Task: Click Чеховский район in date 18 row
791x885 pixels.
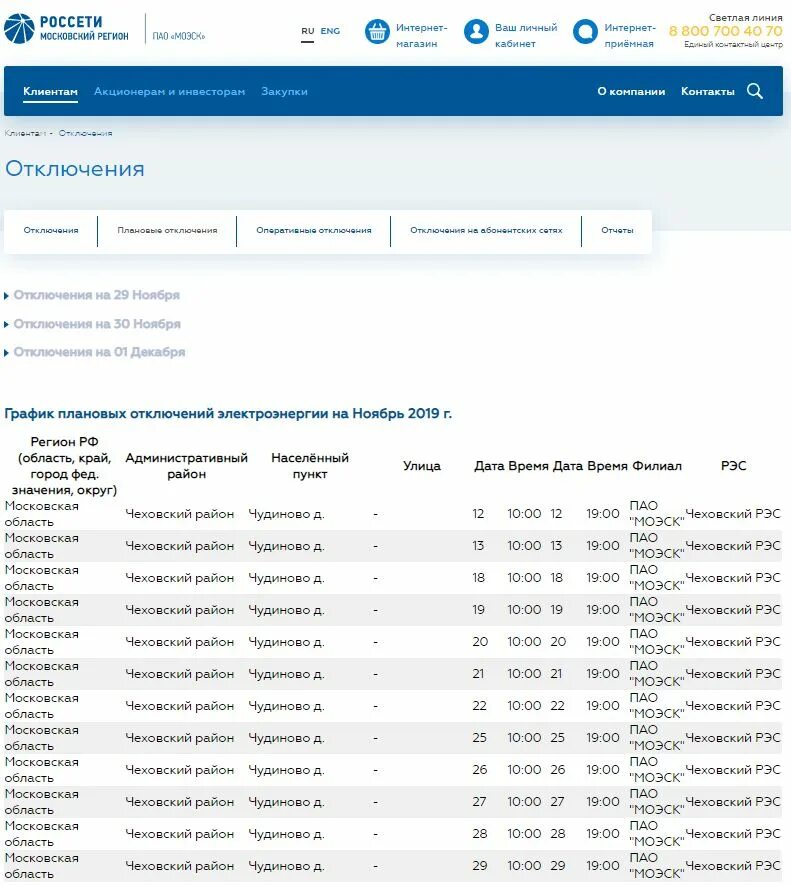Action: (x=180, y=578)
